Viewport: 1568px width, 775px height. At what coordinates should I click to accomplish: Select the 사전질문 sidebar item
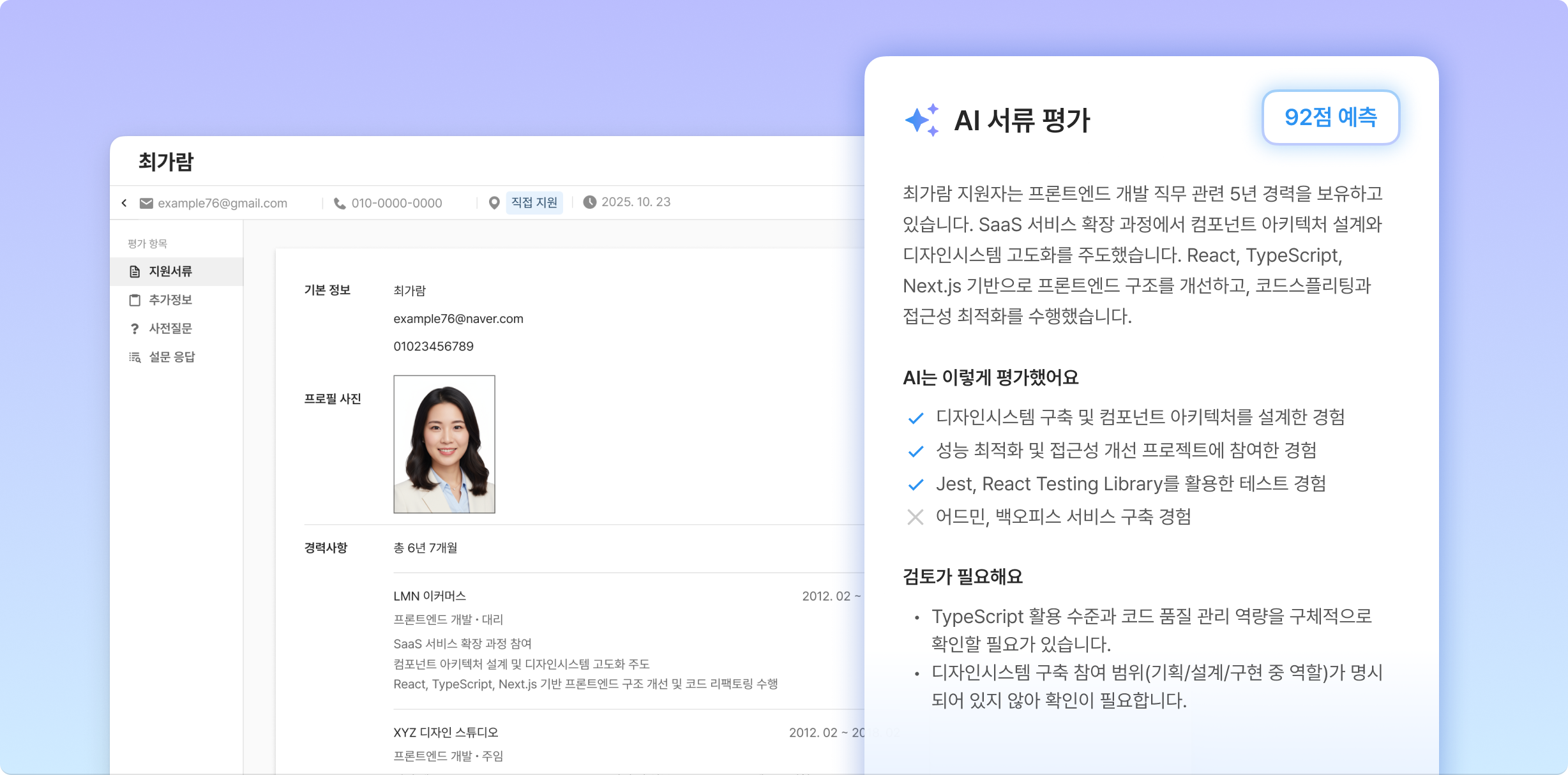click(170, 329)
